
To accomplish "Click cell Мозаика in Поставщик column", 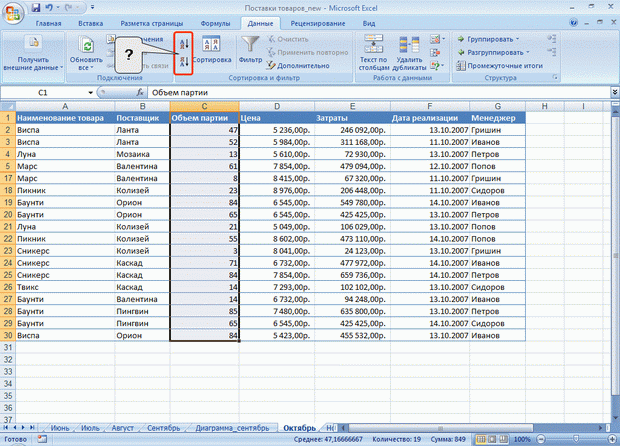I will pos(142,154).
